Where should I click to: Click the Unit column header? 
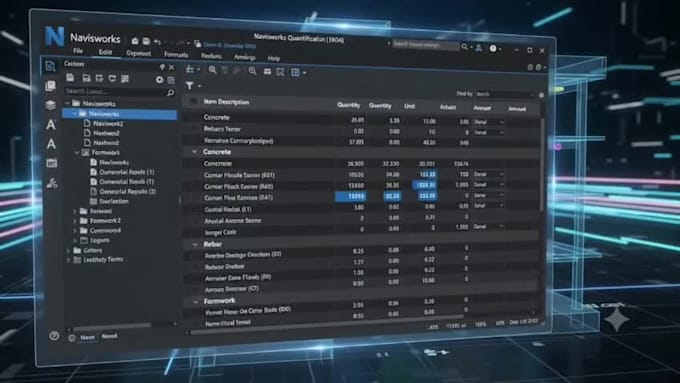[x=409, y=106]
